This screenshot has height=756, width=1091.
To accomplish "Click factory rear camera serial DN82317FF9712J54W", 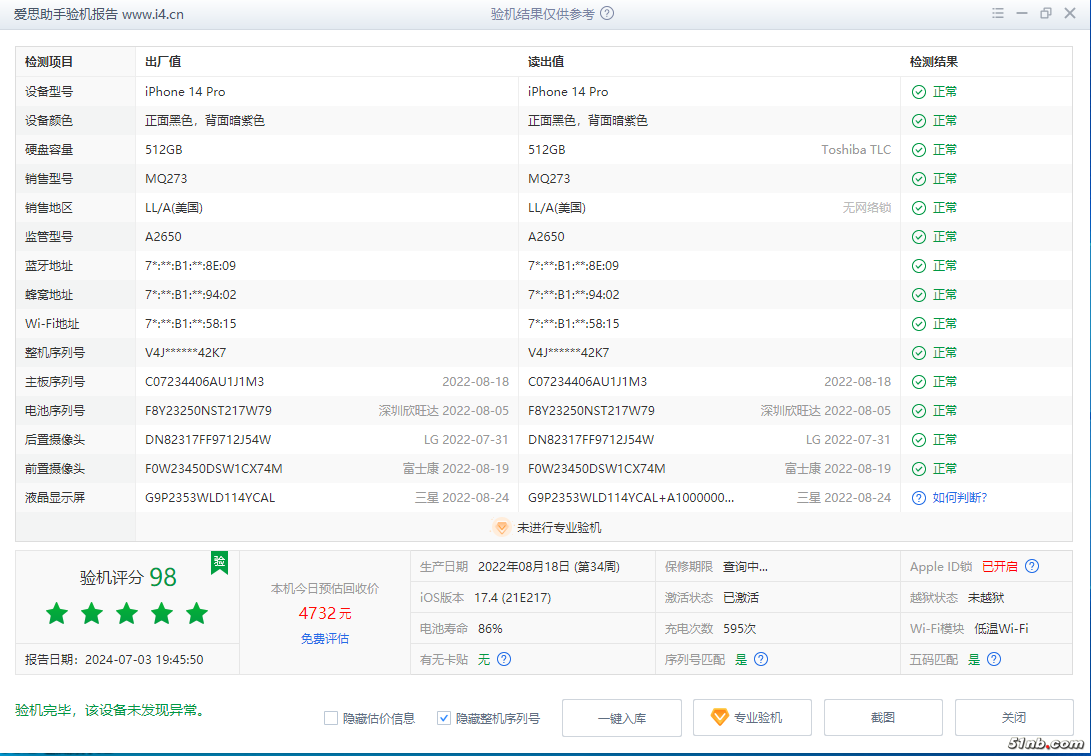I will (208, 440).
